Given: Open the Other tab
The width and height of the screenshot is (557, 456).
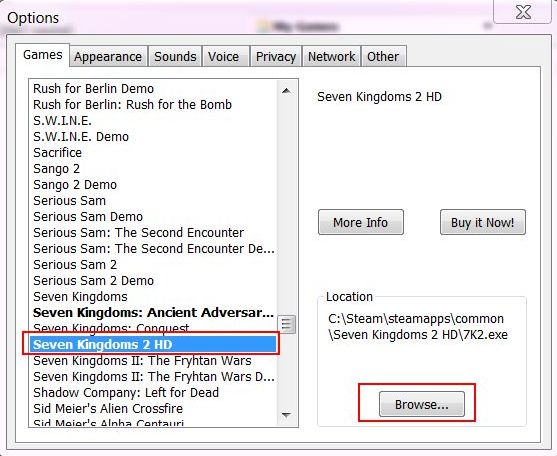Looking at the screenshot, I should [x=383, y=56].
